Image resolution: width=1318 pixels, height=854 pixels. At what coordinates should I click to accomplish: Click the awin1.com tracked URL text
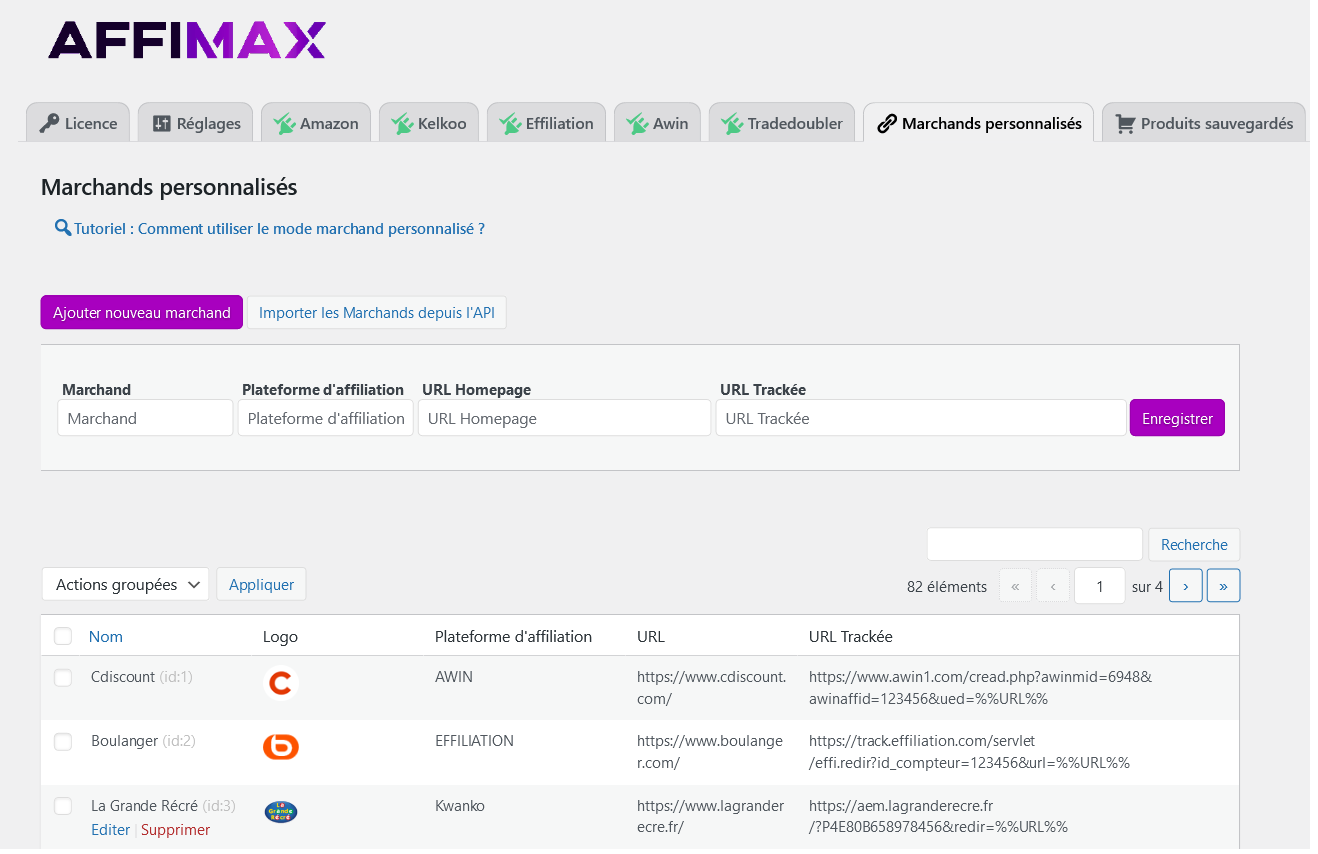tap(980, 688)
